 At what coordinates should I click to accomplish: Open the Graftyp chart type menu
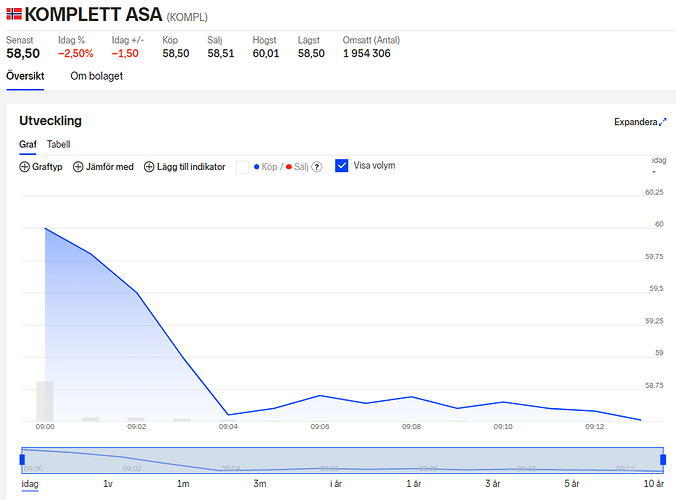(x=47, y=167)
